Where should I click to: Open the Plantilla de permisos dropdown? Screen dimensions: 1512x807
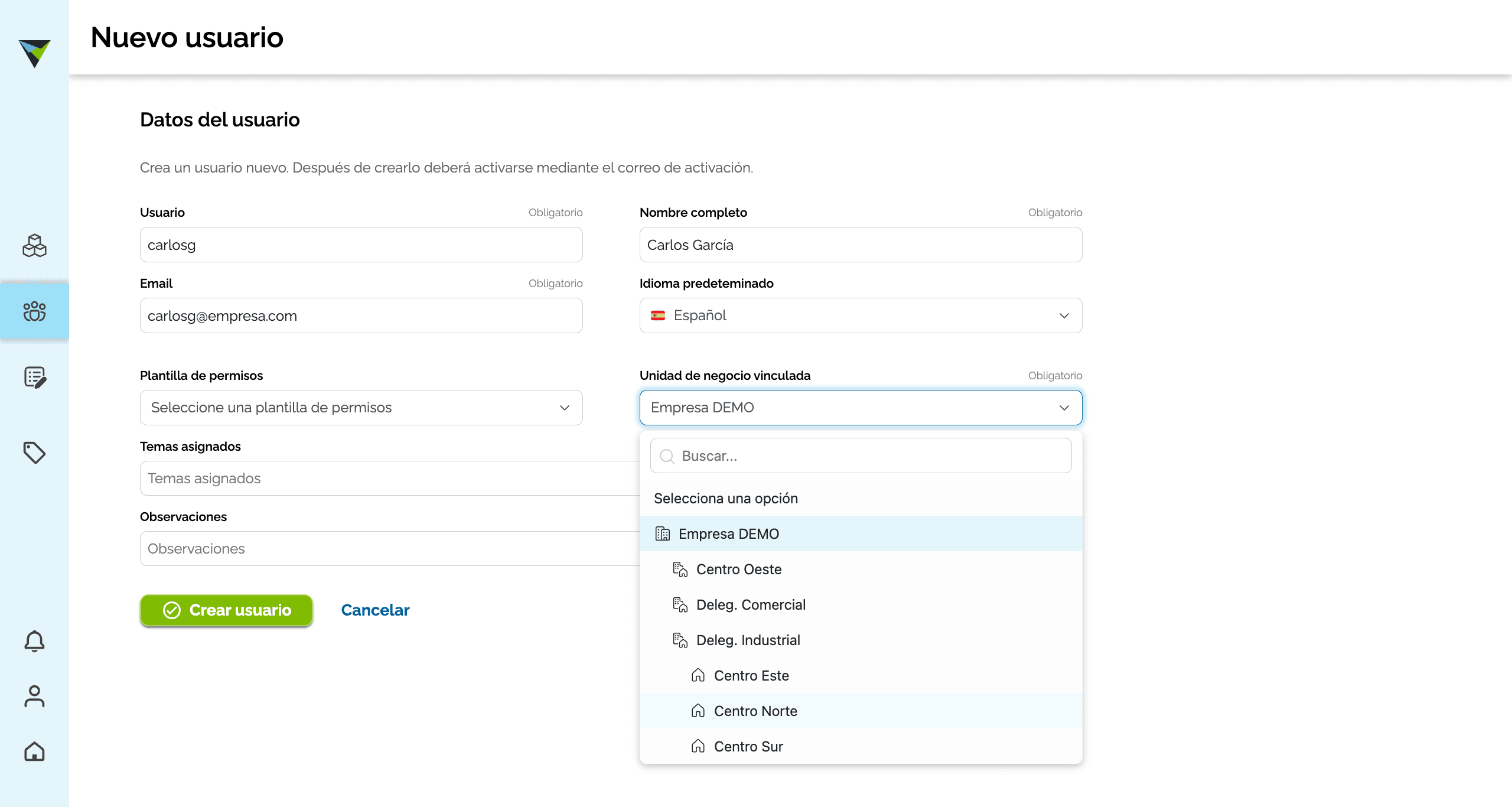[x=361, y=408]
